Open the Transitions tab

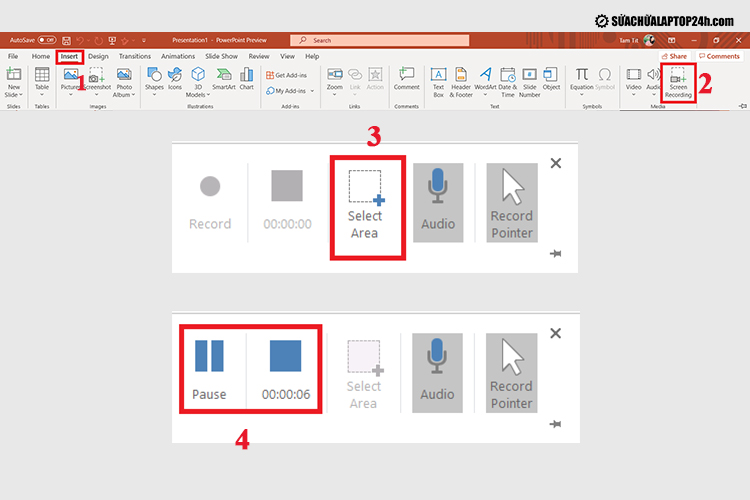[135, 56]
